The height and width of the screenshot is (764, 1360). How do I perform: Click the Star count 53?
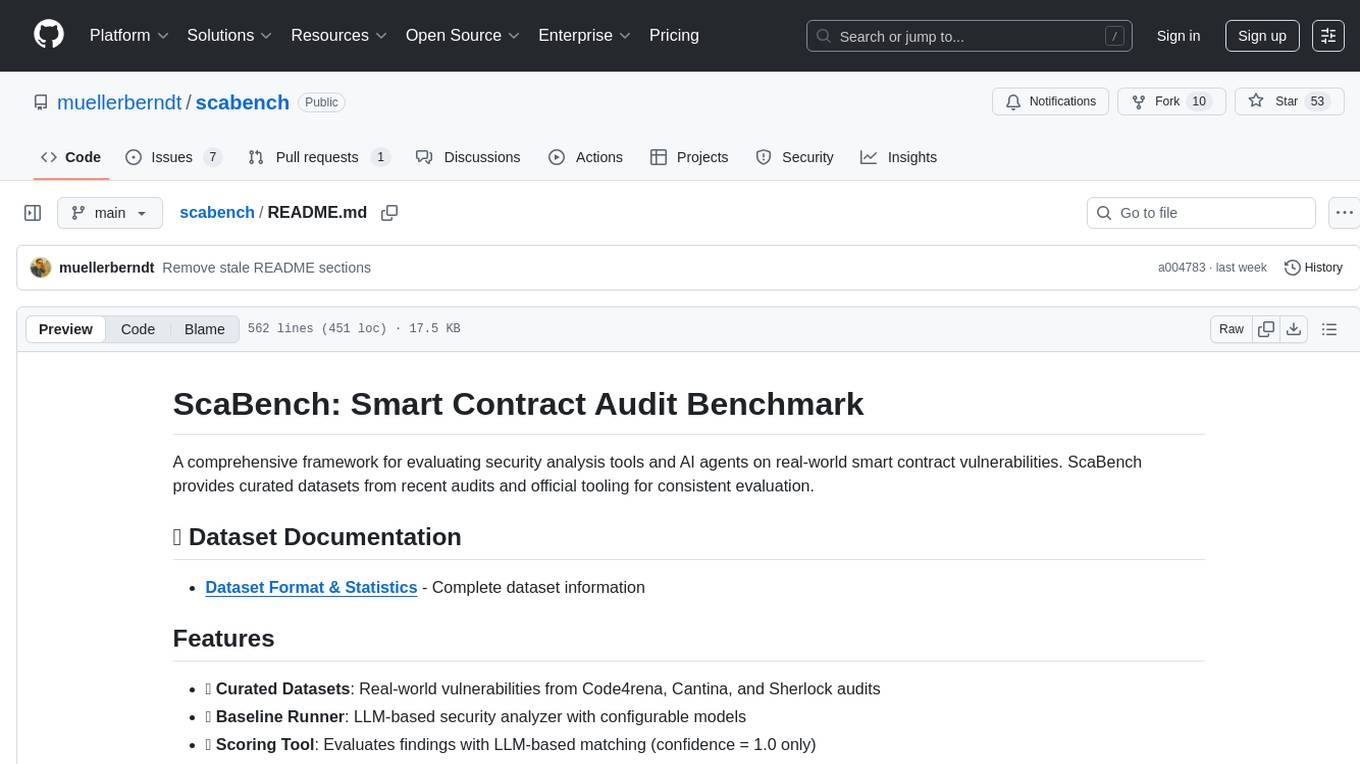coord(1317,102)
